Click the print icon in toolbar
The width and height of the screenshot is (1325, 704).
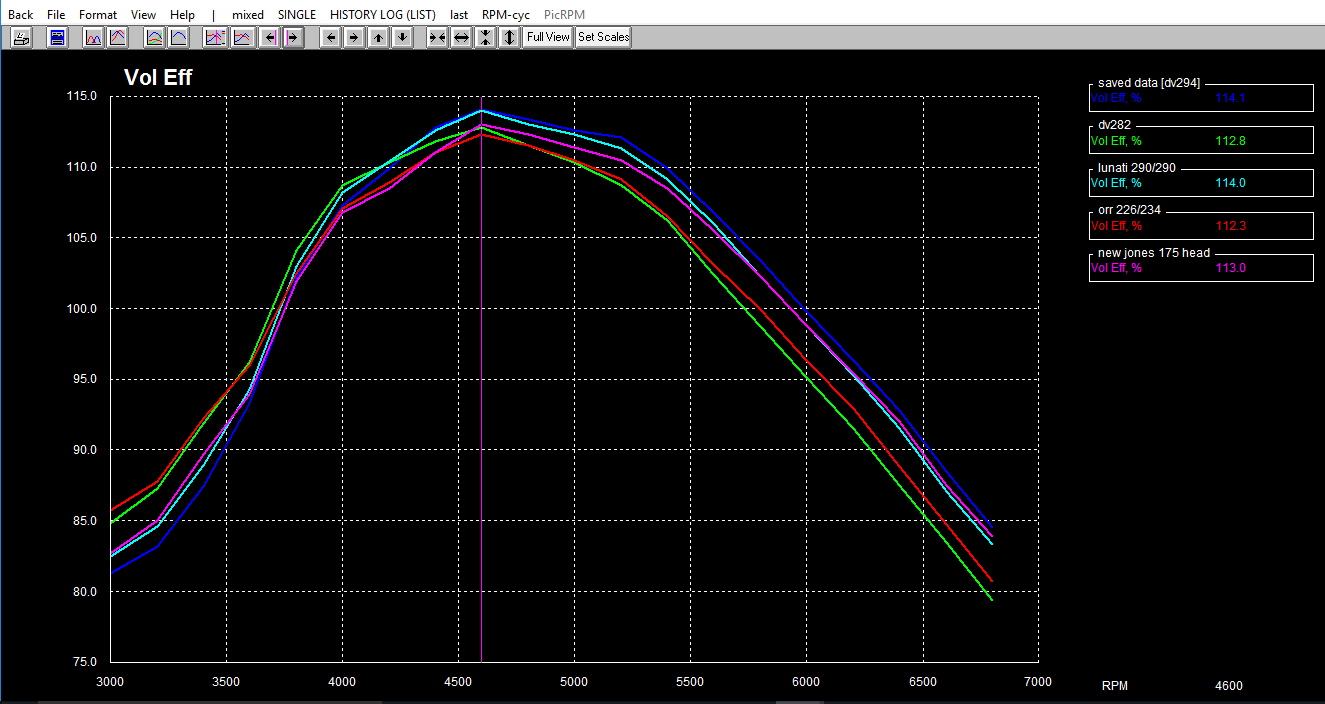[21, 38]
